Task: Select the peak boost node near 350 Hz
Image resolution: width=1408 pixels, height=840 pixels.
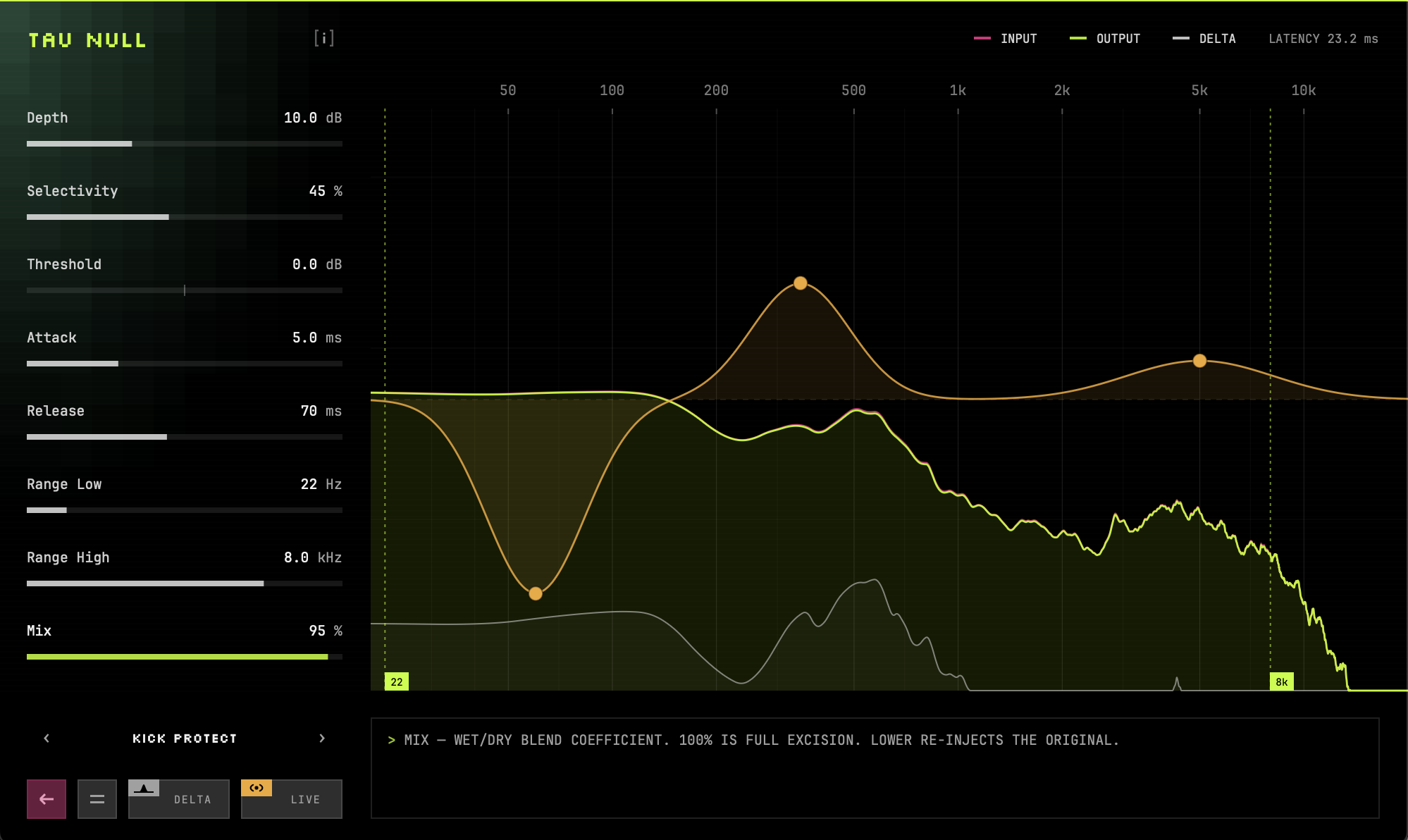Action: 801,283
